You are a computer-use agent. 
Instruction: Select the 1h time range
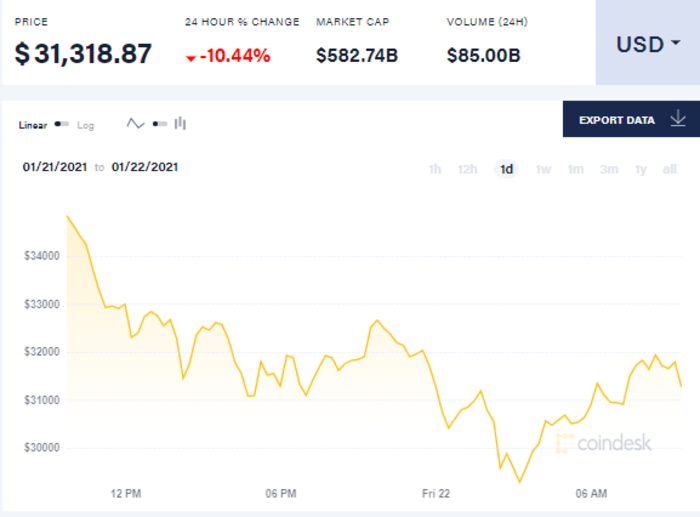[x=435, y=169]
